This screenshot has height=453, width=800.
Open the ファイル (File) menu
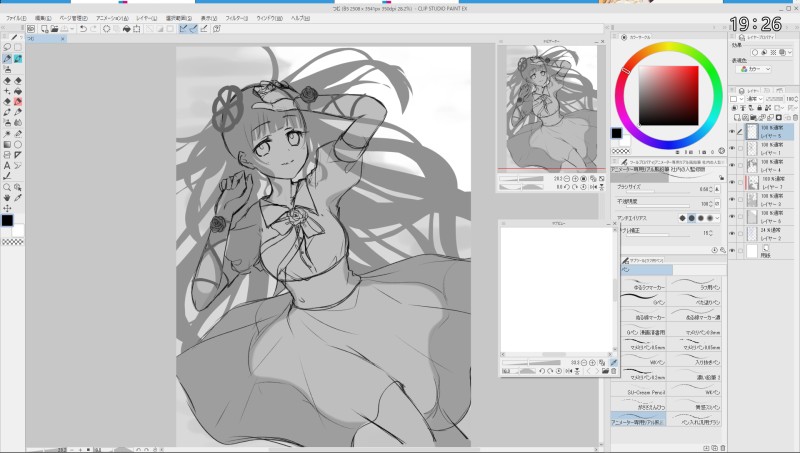click(16, 18)
